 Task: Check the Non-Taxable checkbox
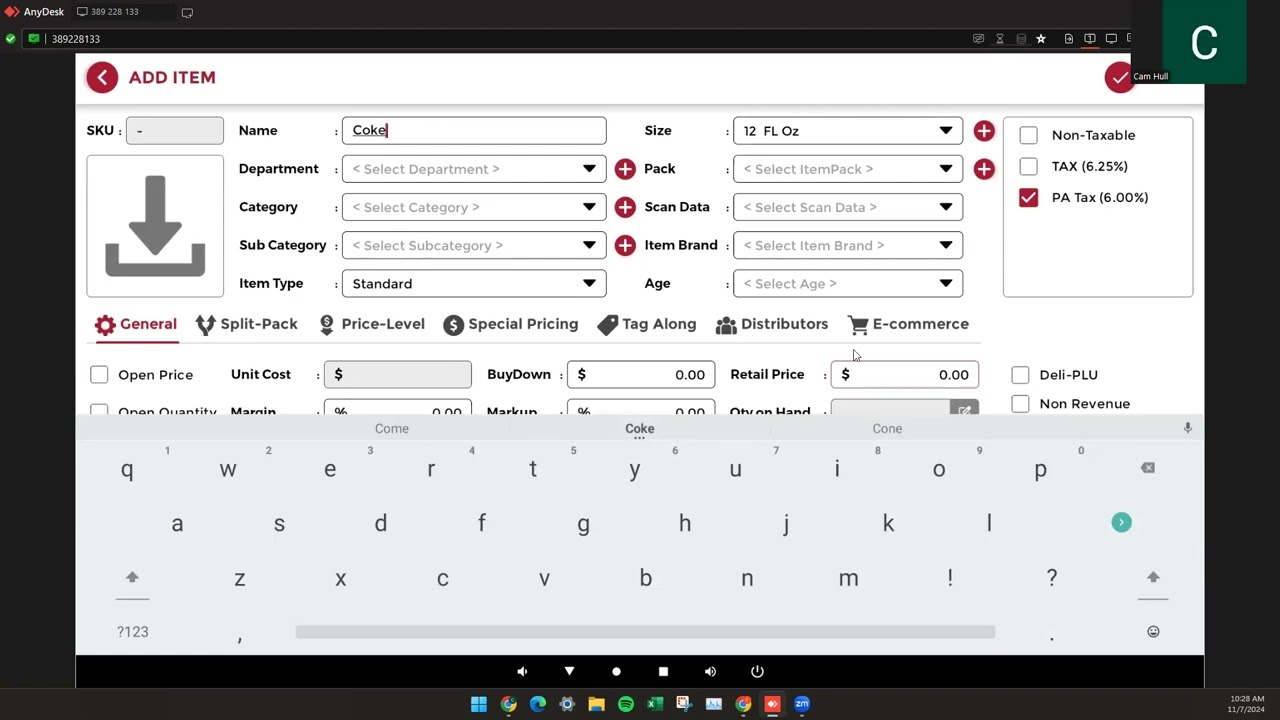1028,135
